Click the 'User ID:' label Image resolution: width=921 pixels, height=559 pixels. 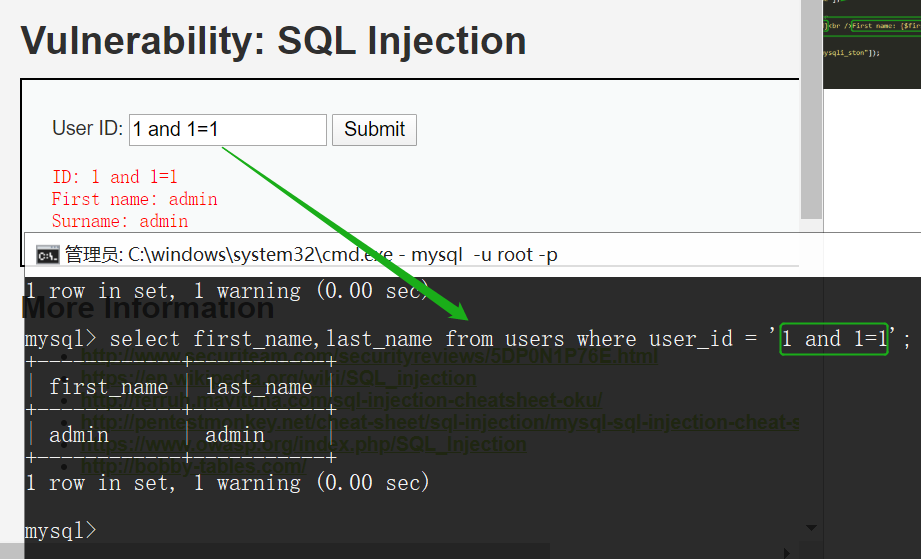[x=87, y=128]
